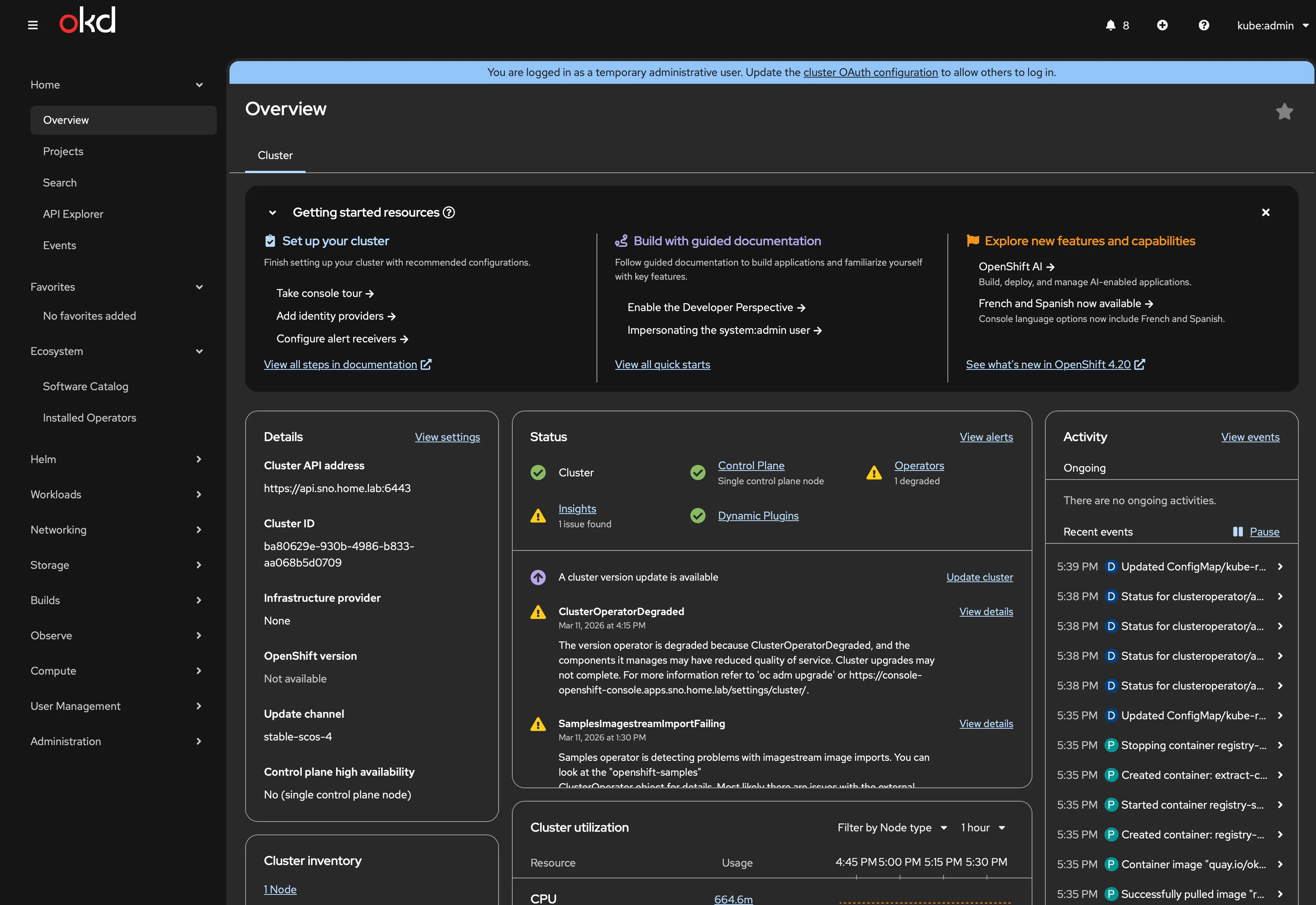The height and width of the screenshot is (905, 1316).
Task: Click the View events link
Action: point(1250,437)
